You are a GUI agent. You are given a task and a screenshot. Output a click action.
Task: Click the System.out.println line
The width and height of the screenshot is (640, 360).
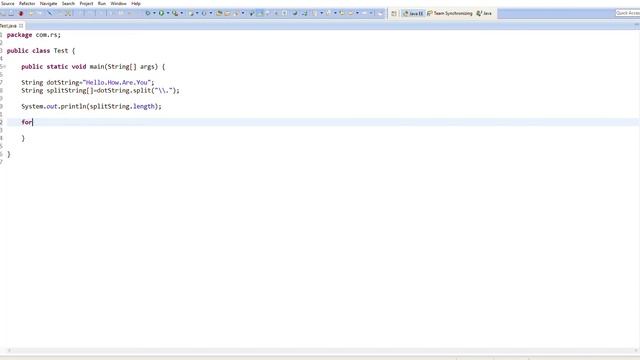(91, 107)
